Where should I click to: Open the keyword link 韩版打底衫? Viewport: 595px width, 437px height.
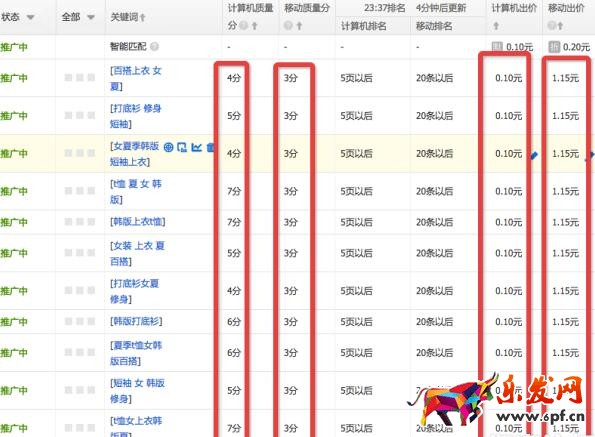pyautogui.click(x=136, y=322)
